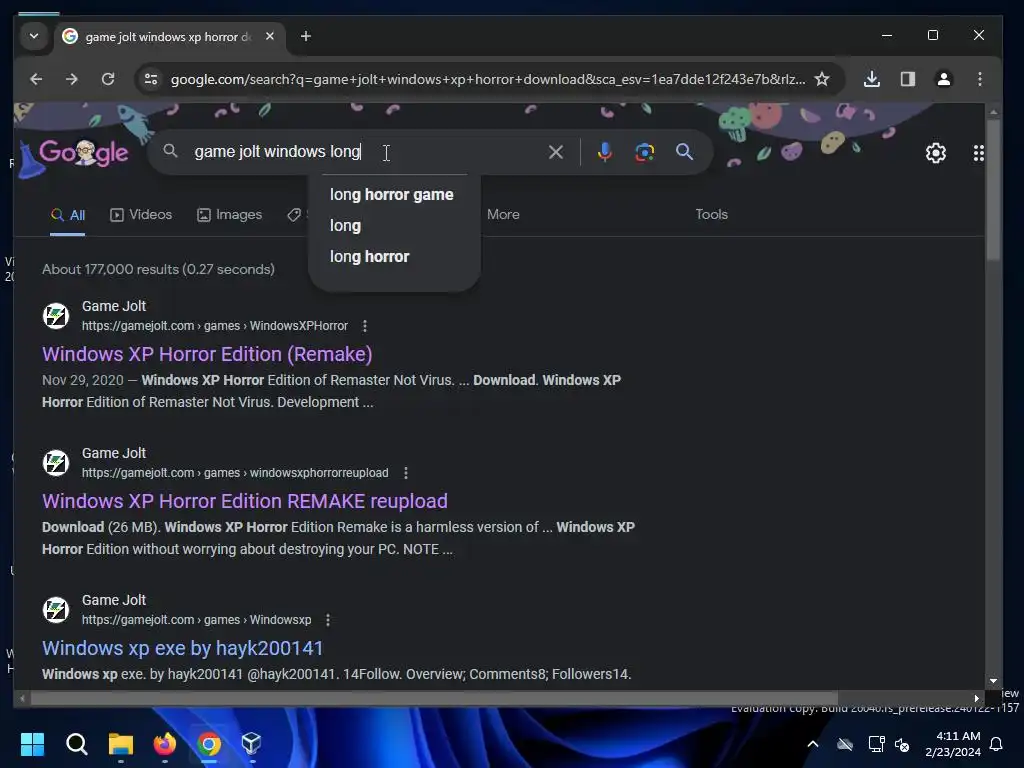Click the Google doodle logo
Viewport: 1024px width, 768px height.
84,152
